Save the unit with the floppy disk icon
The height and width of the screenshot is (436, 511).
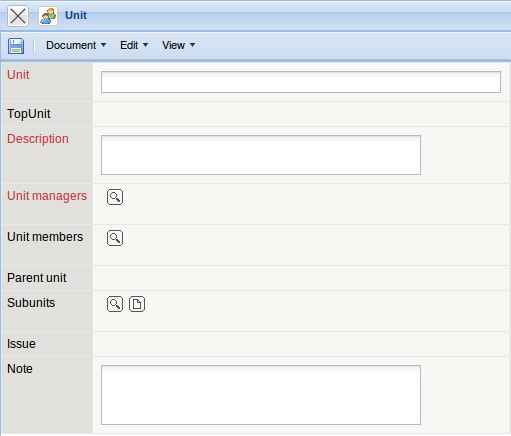16,45
